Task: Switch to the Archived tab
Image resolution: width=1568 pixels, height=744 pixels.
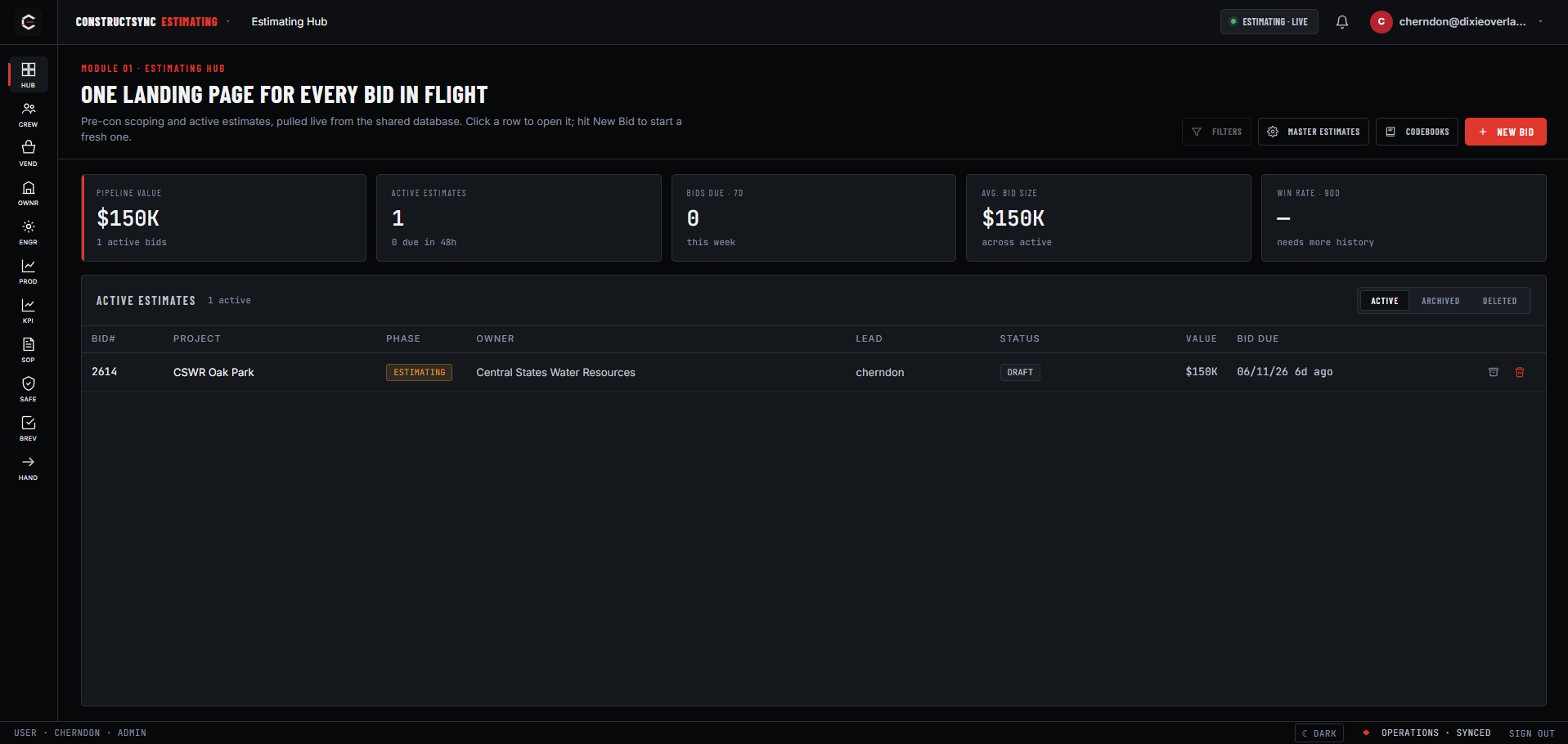Action: (x=1440, y=301)
